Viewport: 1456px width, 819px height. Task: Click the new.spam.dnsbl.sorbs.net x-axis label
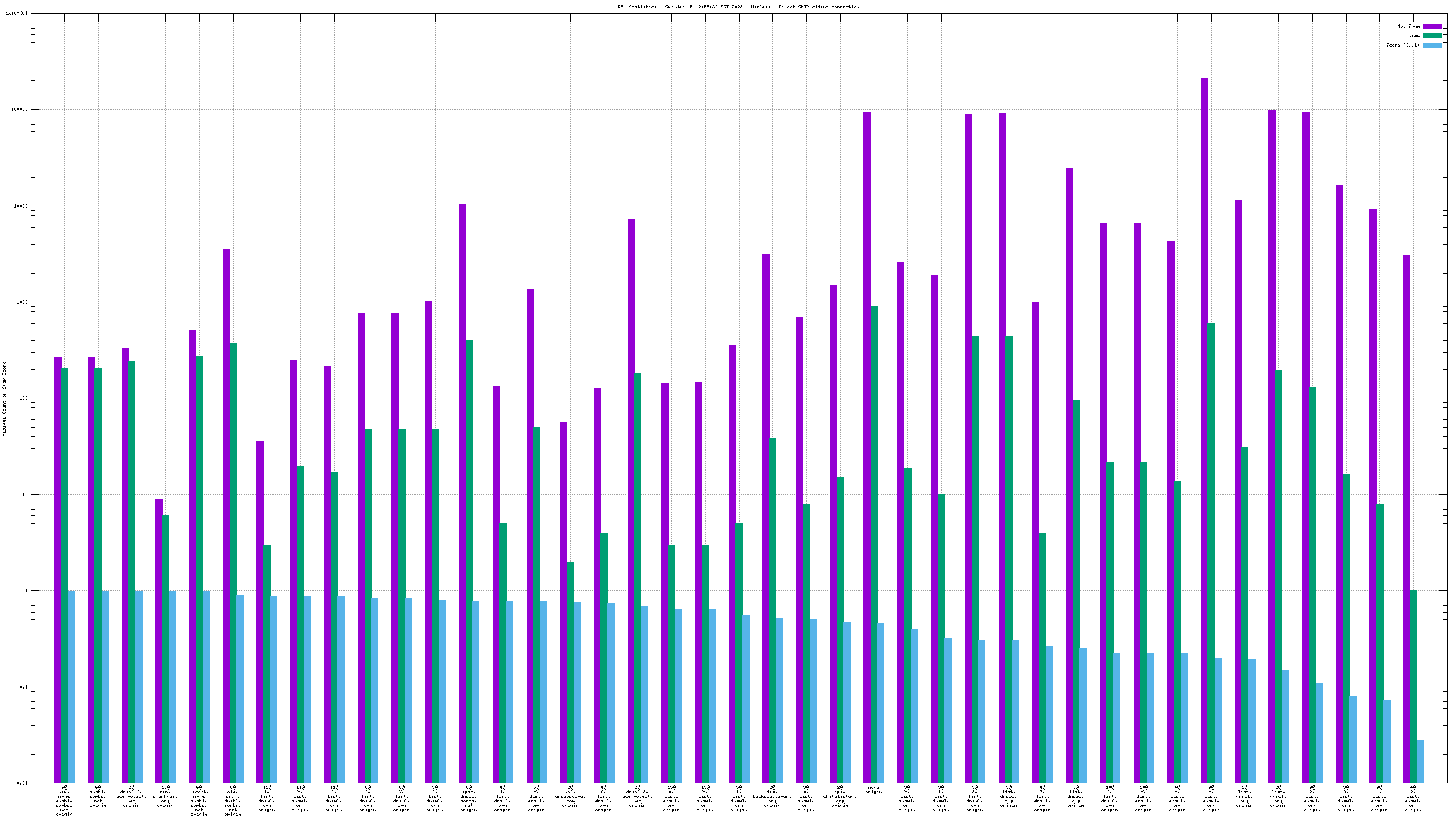64,800
